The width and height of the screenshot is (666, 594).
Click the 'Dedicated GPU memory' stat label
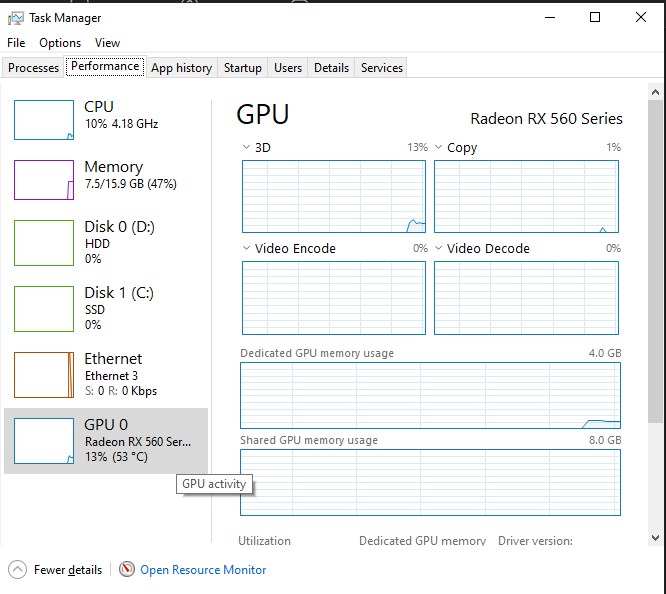[422, 540]
